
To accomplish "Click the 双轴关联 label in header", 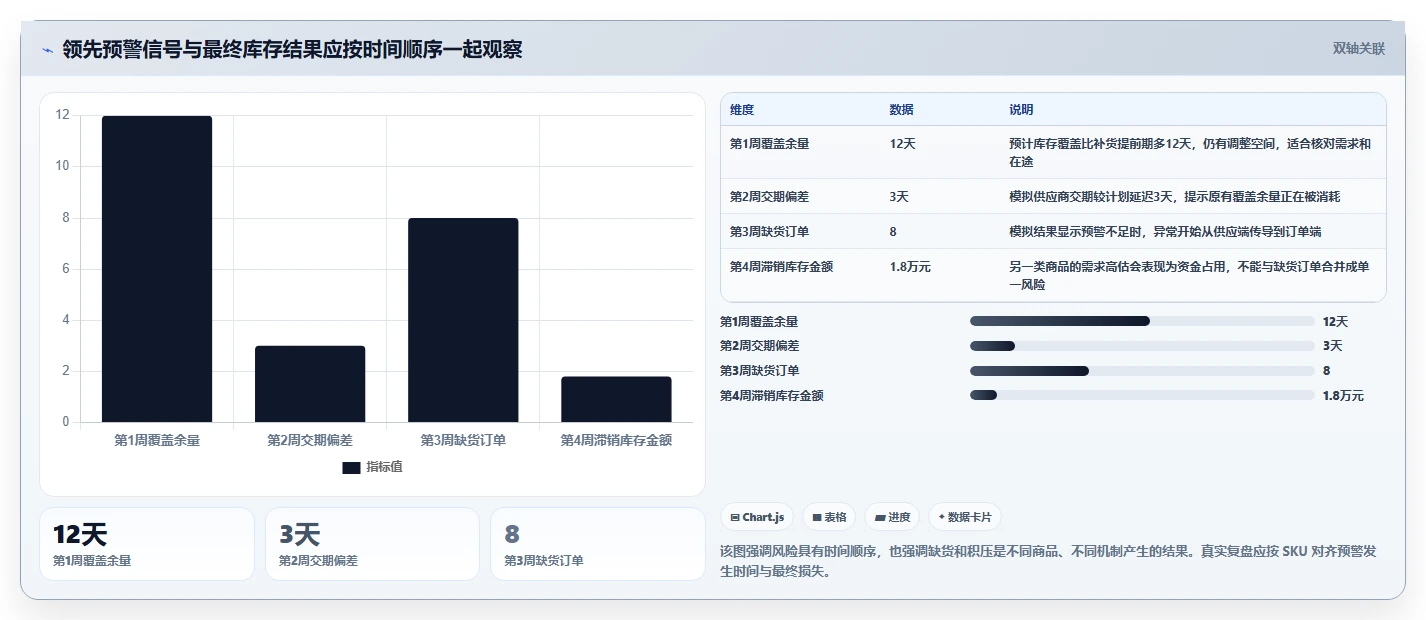I will tap(1359, 49).
